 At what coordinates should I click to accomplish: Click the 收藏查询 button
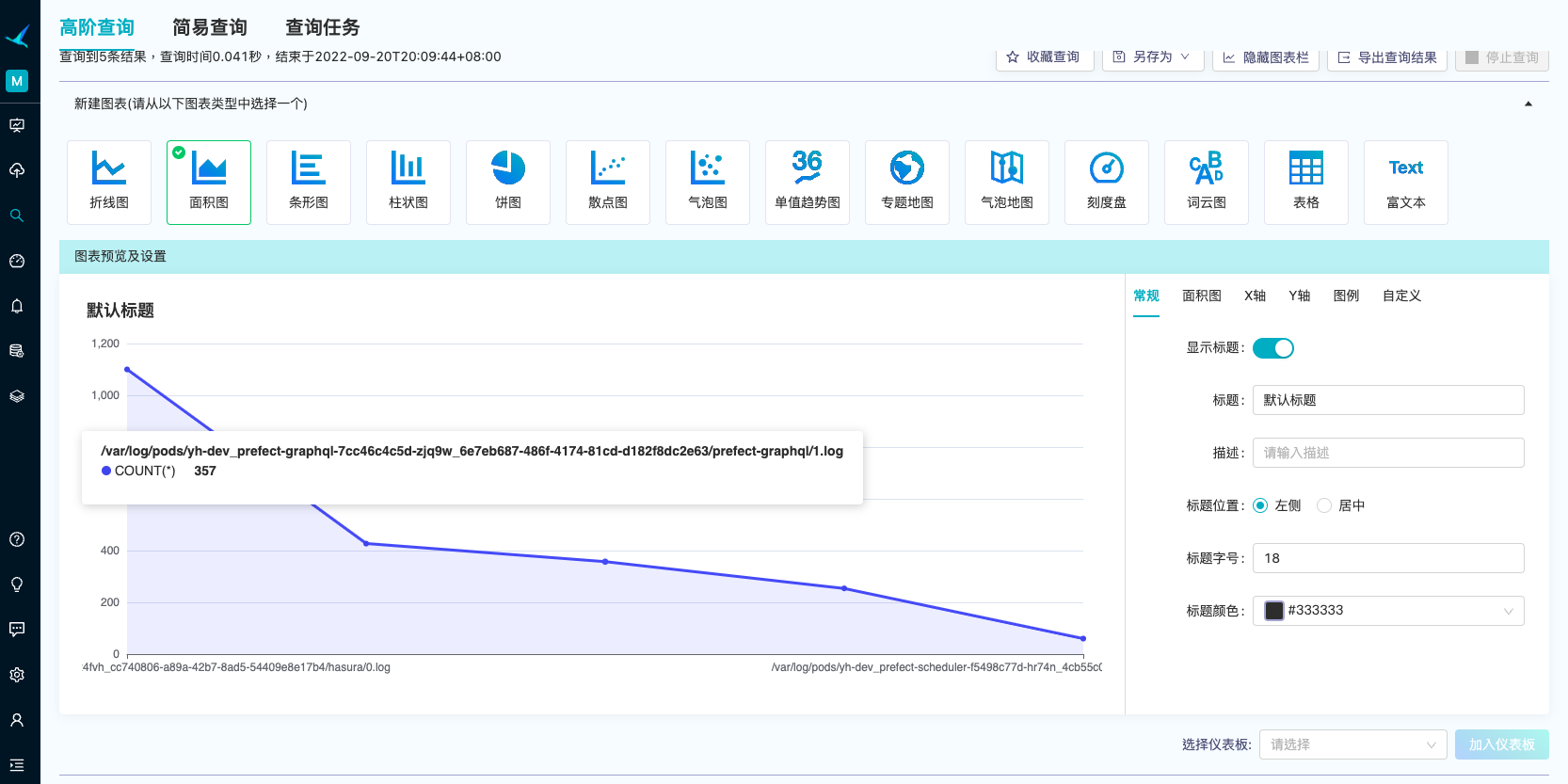click(x=1045, y=57)
